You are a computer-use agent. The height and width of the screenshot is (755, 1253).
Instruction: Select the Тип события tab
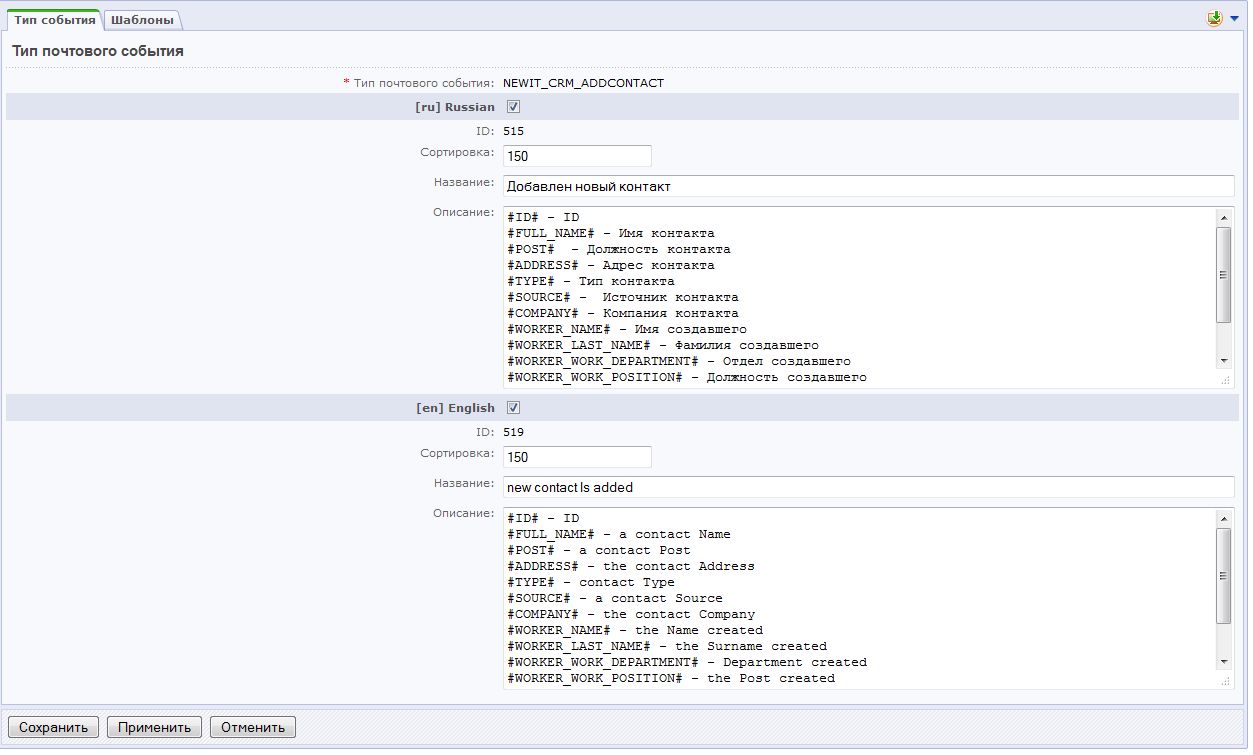(54, 20)
